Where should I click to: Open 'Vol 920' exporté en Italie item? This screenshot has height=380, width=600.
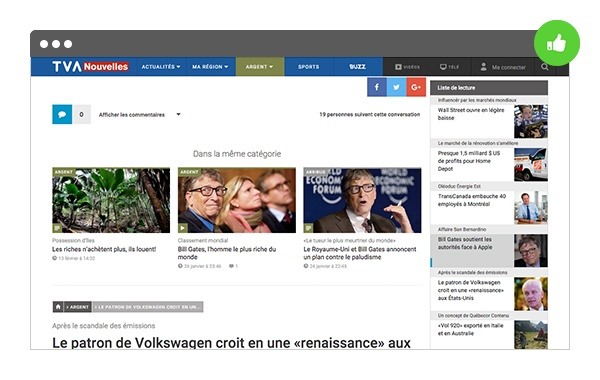pos(471,329)
